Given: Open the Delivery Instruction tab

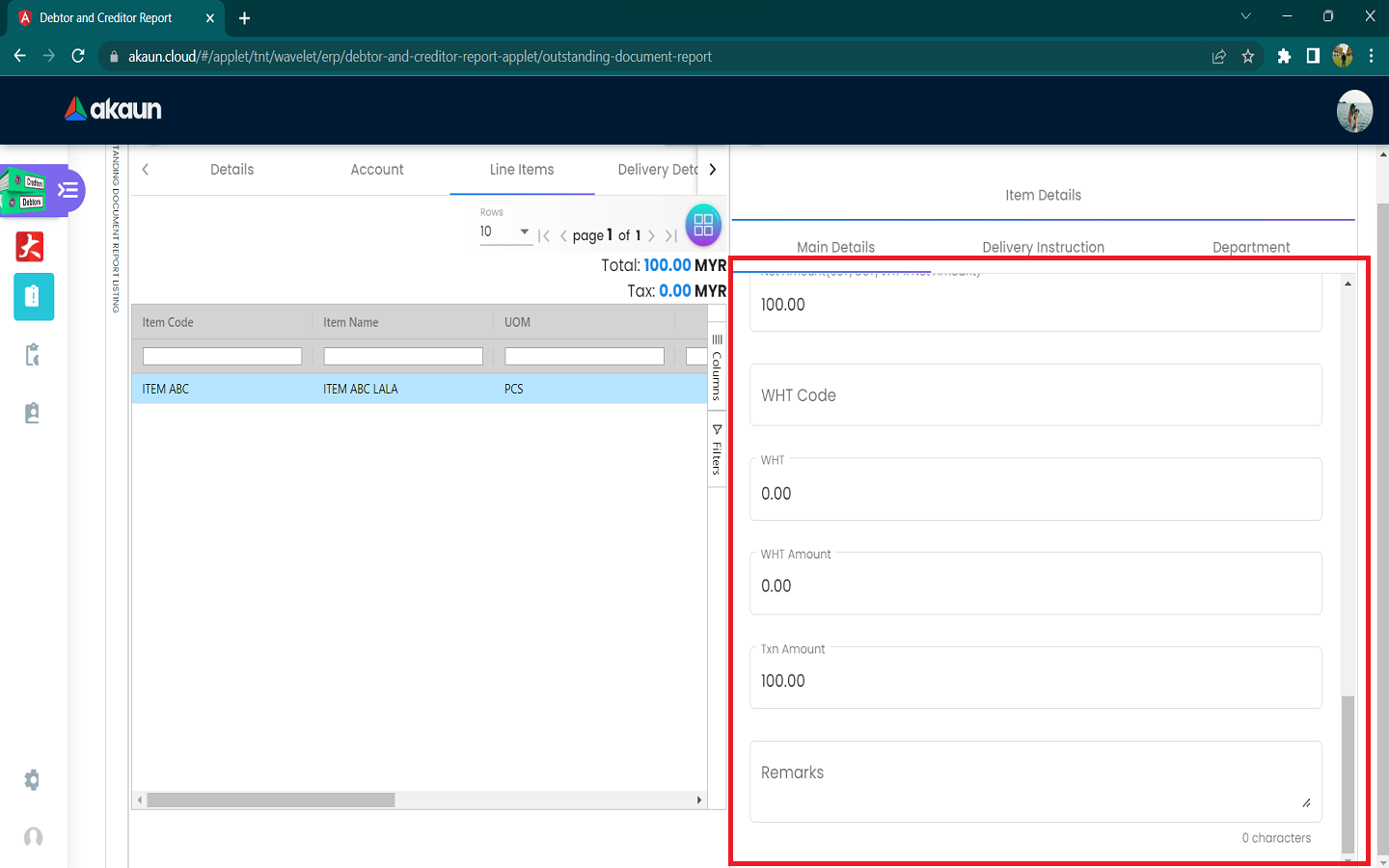Looking at the screenshot, I should click(x=1043, y=247).
